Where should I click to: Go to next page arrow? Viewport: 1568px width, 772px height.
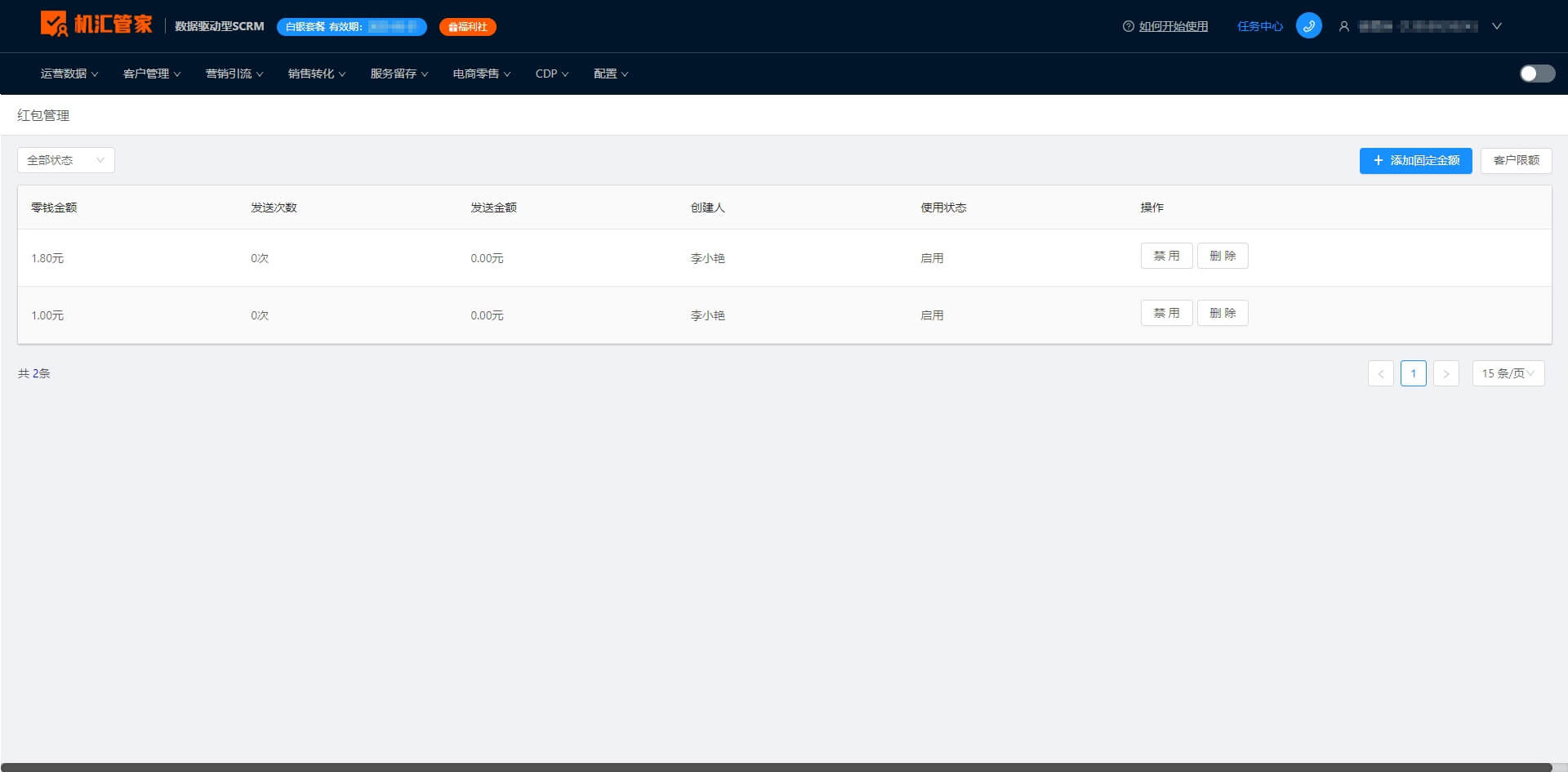1445,373
